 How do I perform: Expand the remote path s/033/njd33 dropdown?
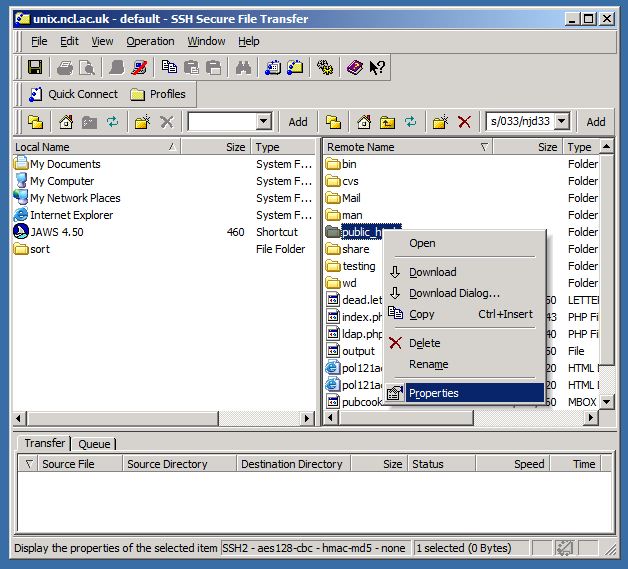(x=562, y=122)
